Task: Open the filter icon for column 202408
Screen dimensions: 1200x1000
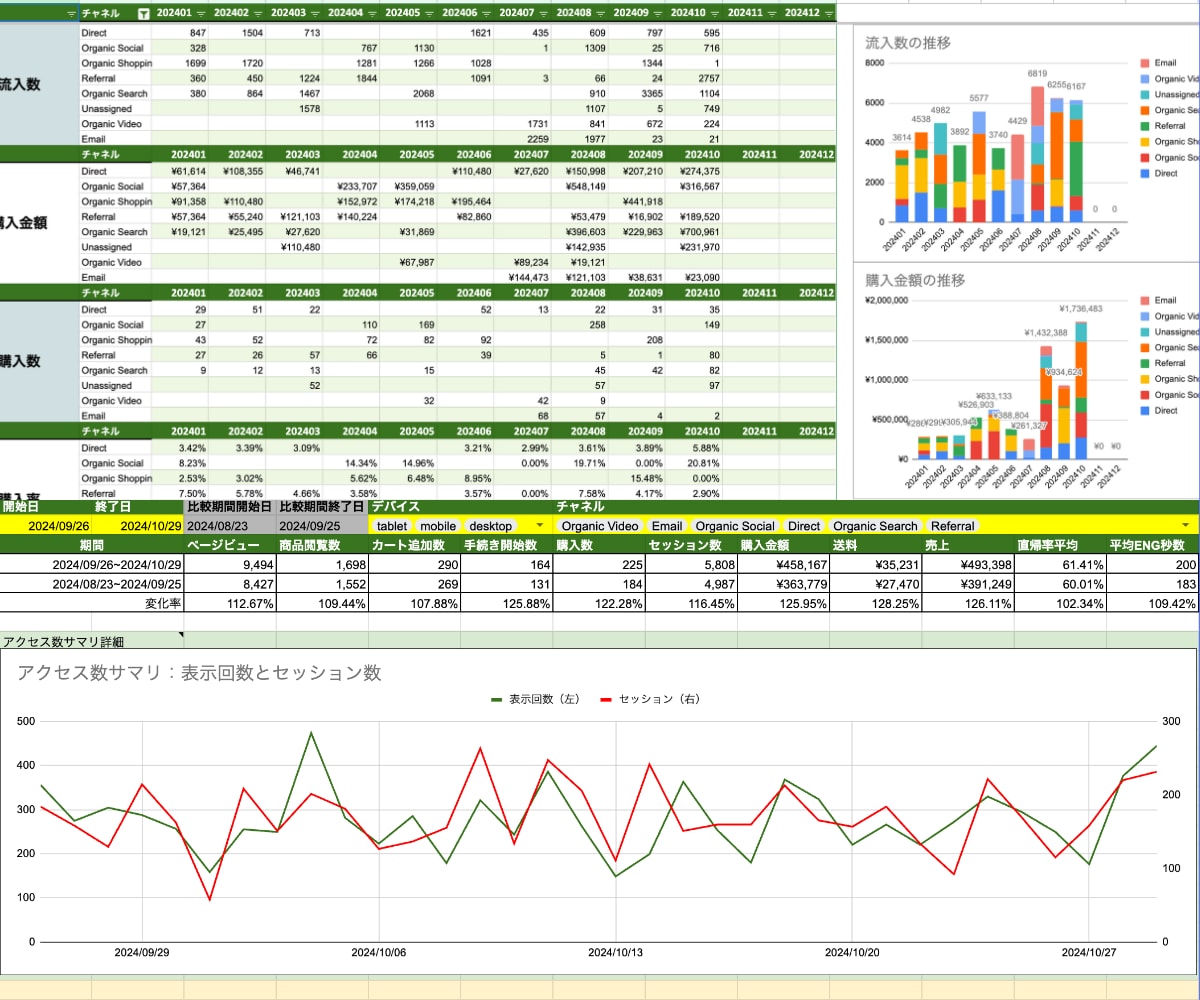Action: 601,14
